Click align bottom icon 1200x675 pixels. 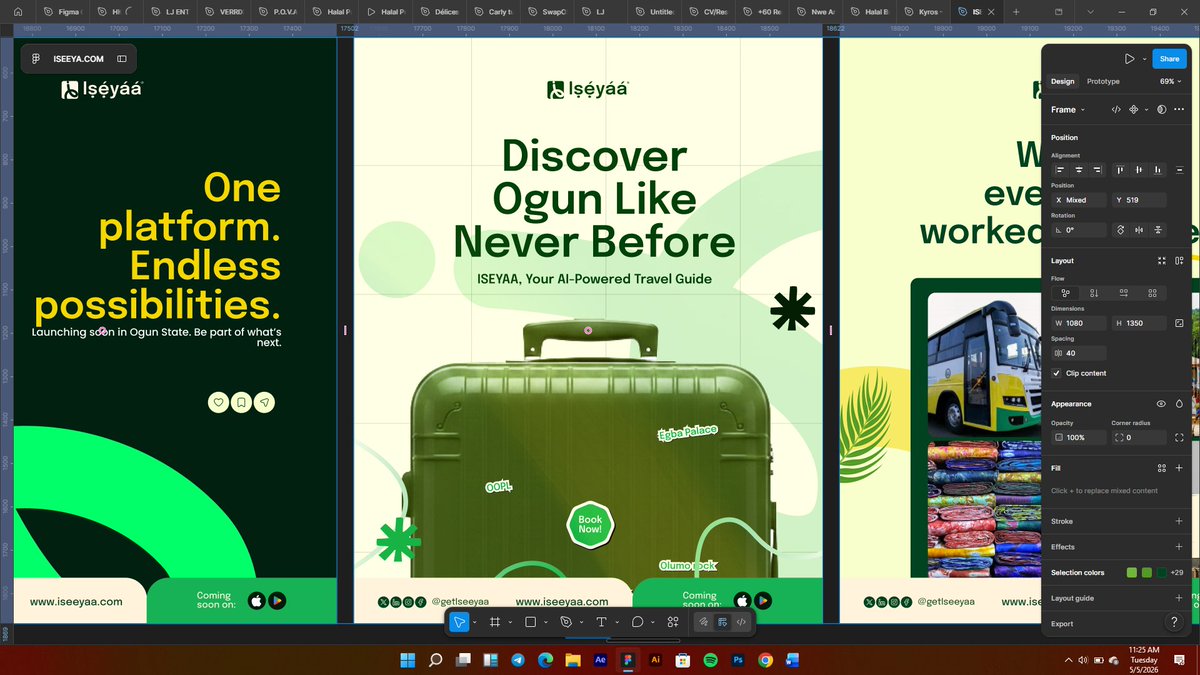[1157, 170]
